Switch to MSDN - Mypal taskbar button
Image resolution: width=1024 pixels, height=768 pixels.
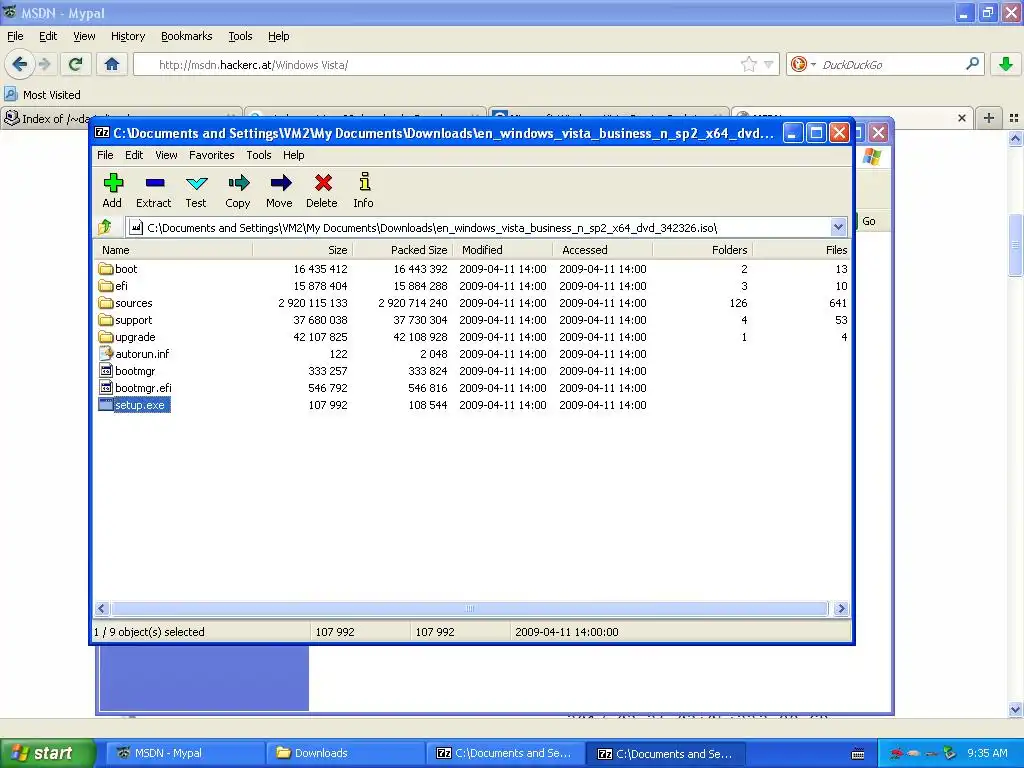tap(184, 753)
